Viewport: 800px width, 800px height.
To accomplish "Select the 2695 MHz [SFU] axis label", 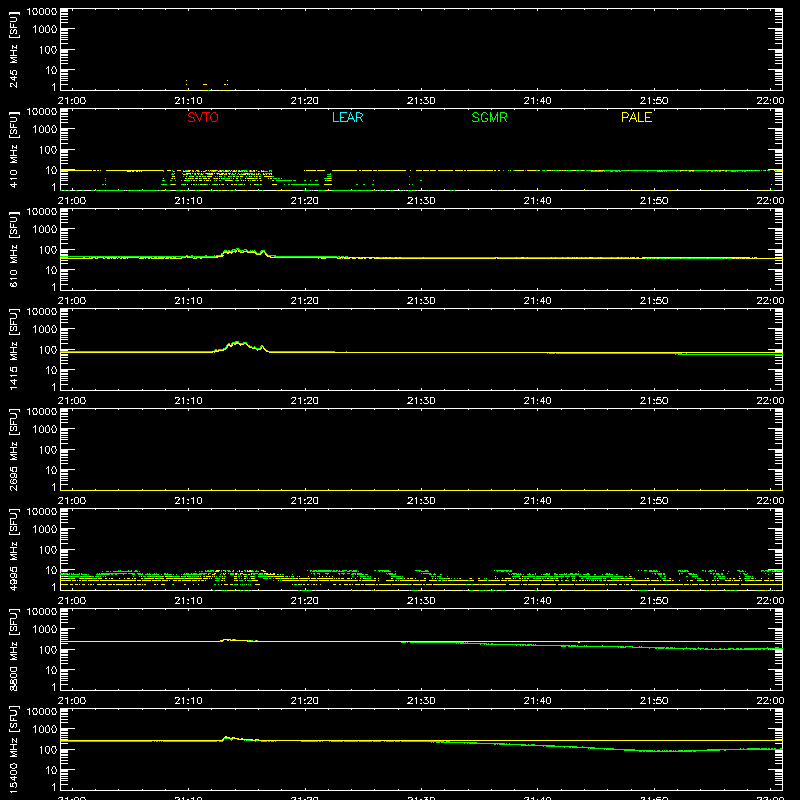I will (13, 449).
